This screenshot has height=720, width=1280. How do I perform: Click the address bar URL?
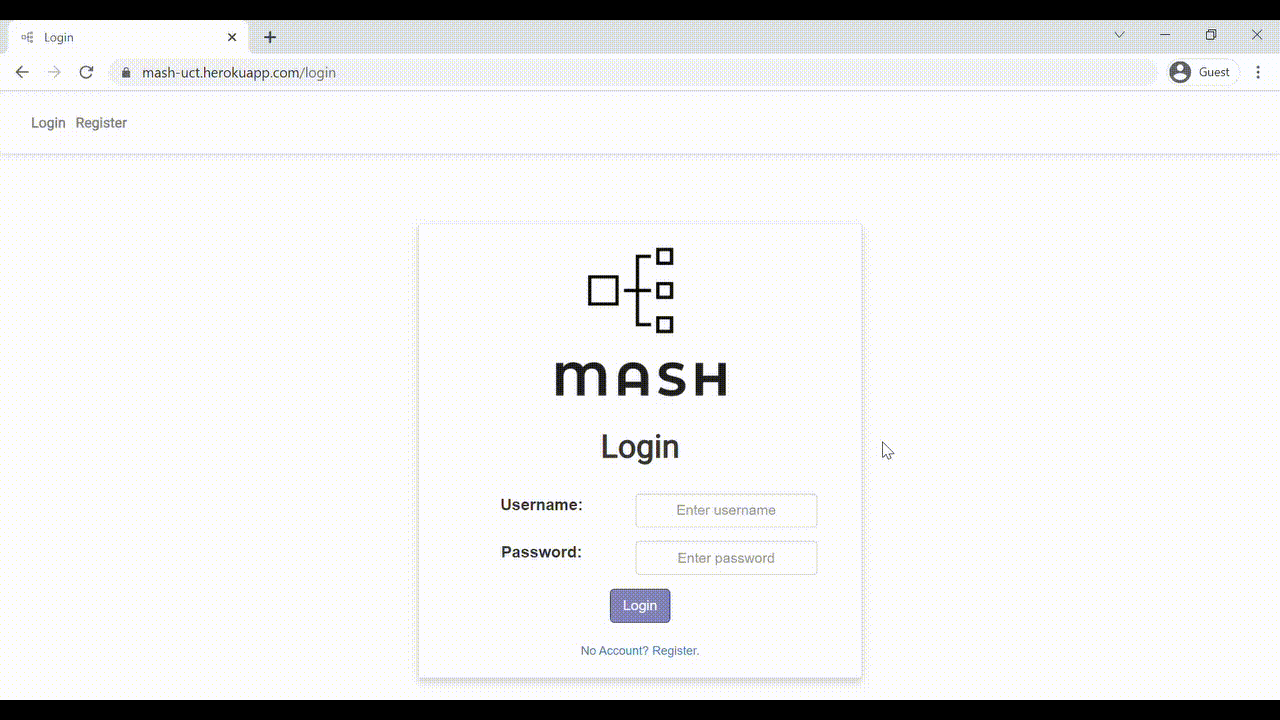pos(239,73)
